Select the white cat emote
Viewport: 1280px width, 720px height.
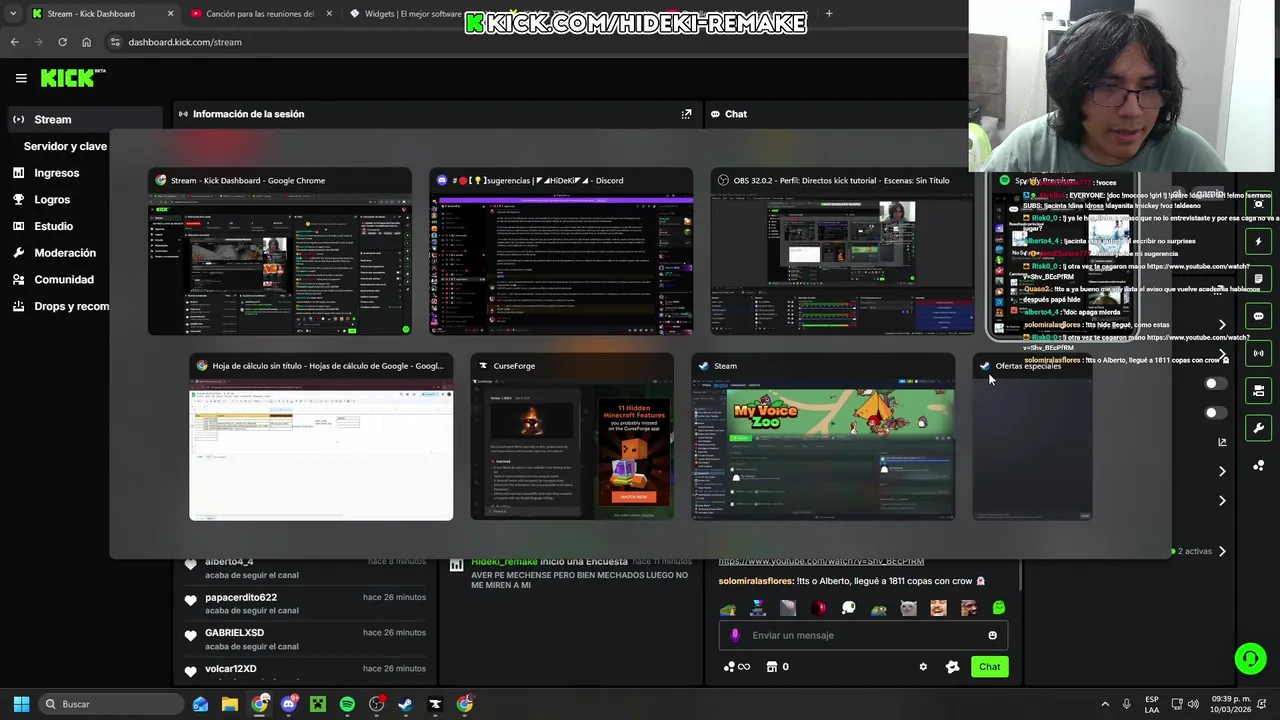[x=908, y=608]
